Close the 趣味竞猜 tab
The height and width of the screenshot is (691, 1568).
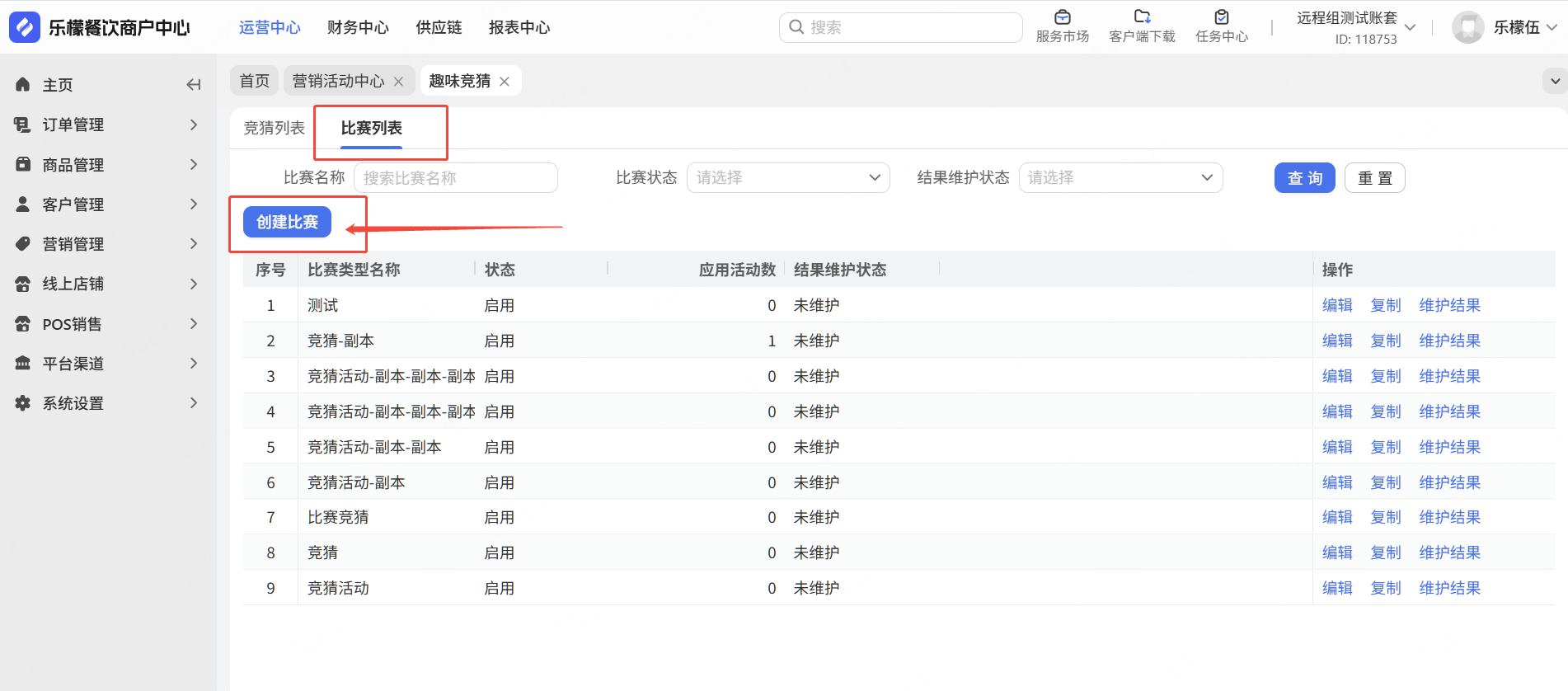(505, 81)
